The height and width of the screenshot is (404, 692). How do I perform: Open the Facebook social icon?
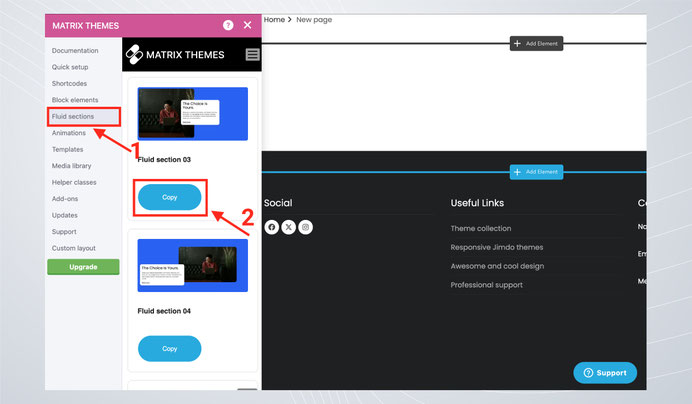pyautogui.click(x=271, y=227)
